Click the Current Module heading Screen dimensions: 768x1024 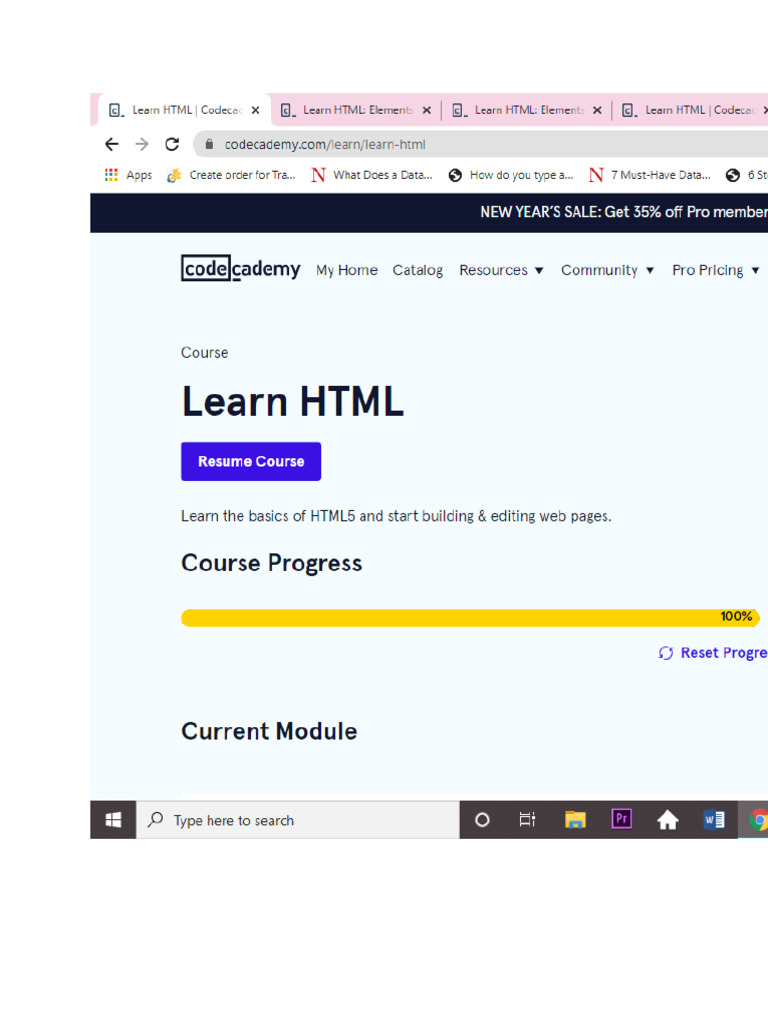click(x=269, y=731)
